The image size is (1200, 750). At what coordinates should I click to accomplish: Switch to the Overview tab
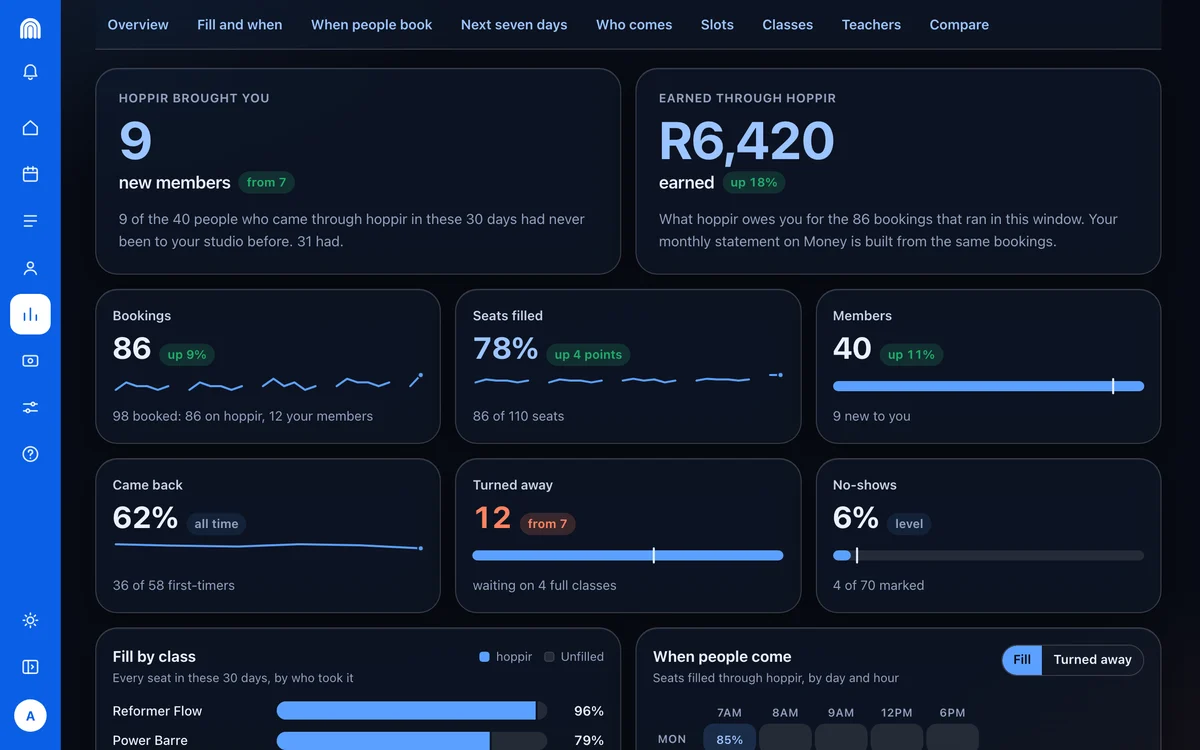[138, 24]
